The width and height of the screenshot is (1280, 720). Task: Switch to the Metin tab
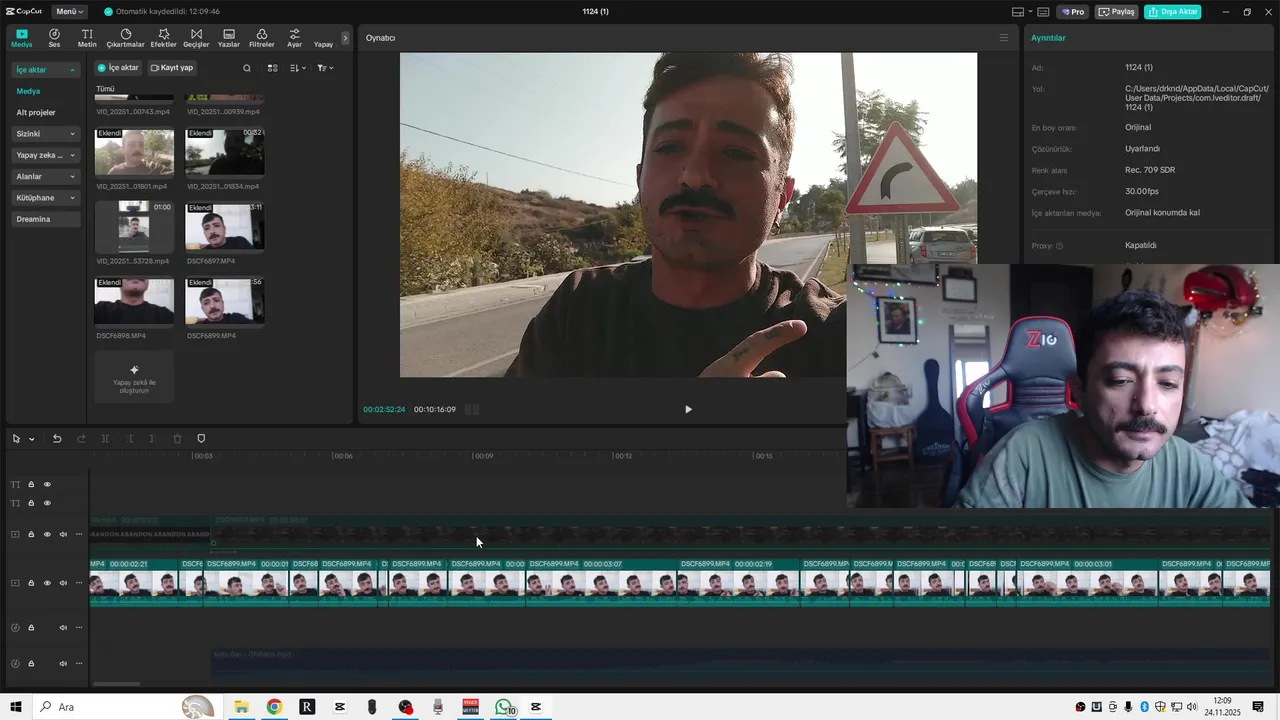[87, 38]
